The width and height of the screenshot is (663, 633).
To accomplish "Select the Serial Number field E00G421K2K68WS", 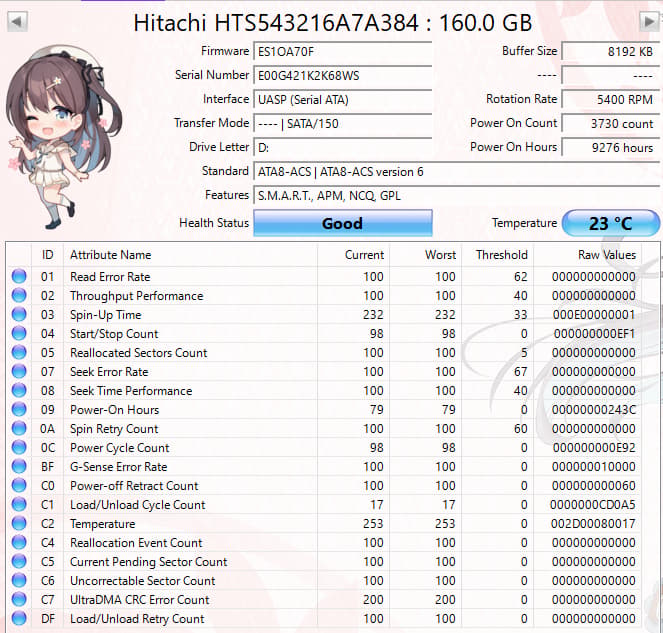I will pos(342,76).
